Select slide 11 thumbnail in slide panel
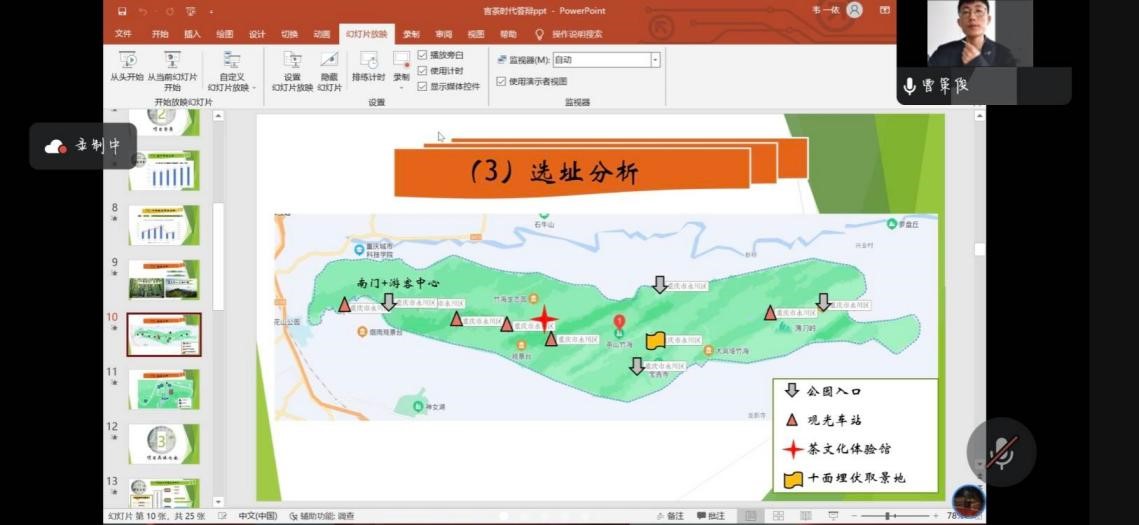The width and height of the screenshot is (1139, 525). click(x=164, y=389)
